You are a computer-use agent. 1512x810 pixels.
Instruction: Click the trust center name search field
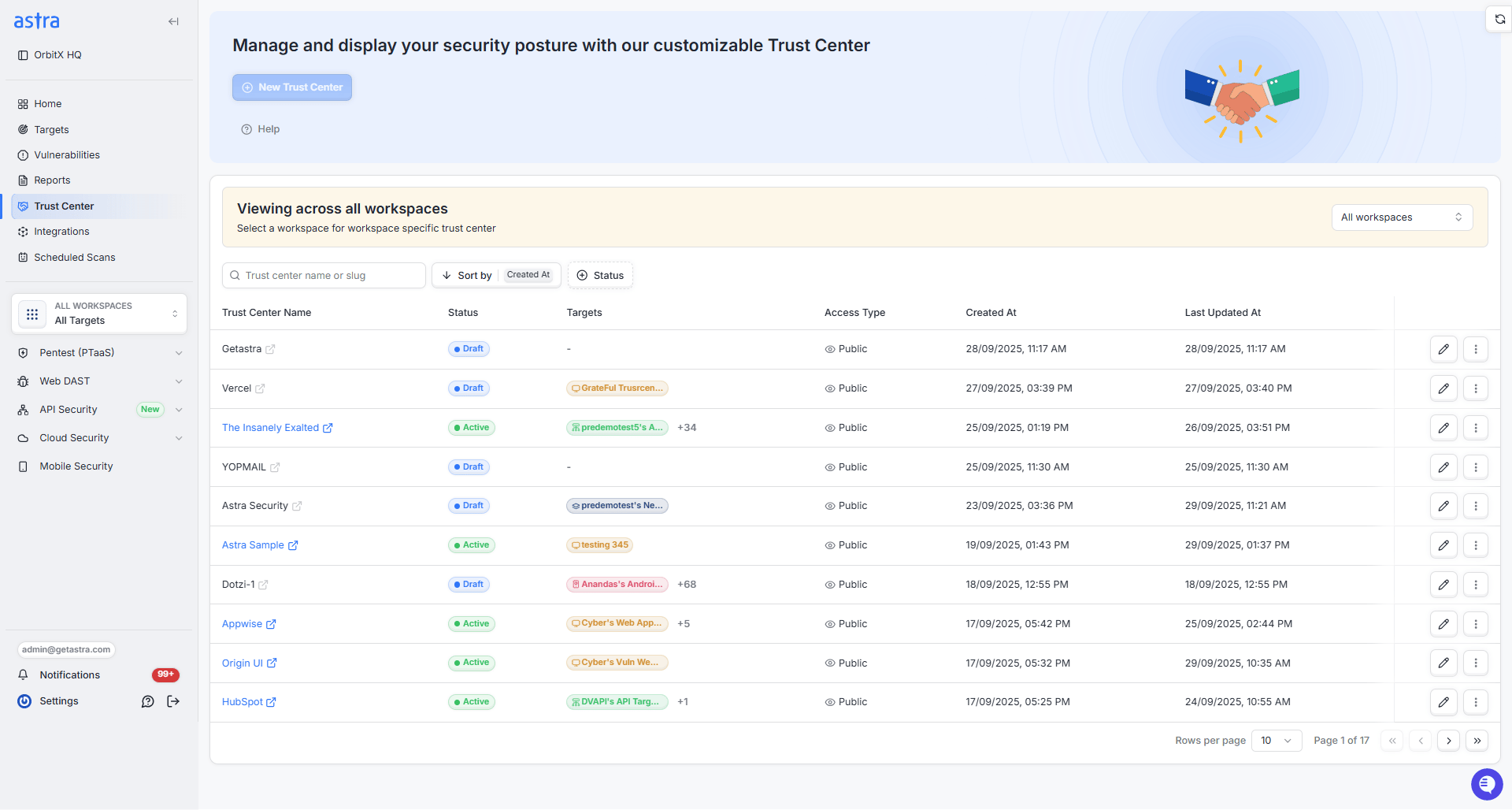324,275
